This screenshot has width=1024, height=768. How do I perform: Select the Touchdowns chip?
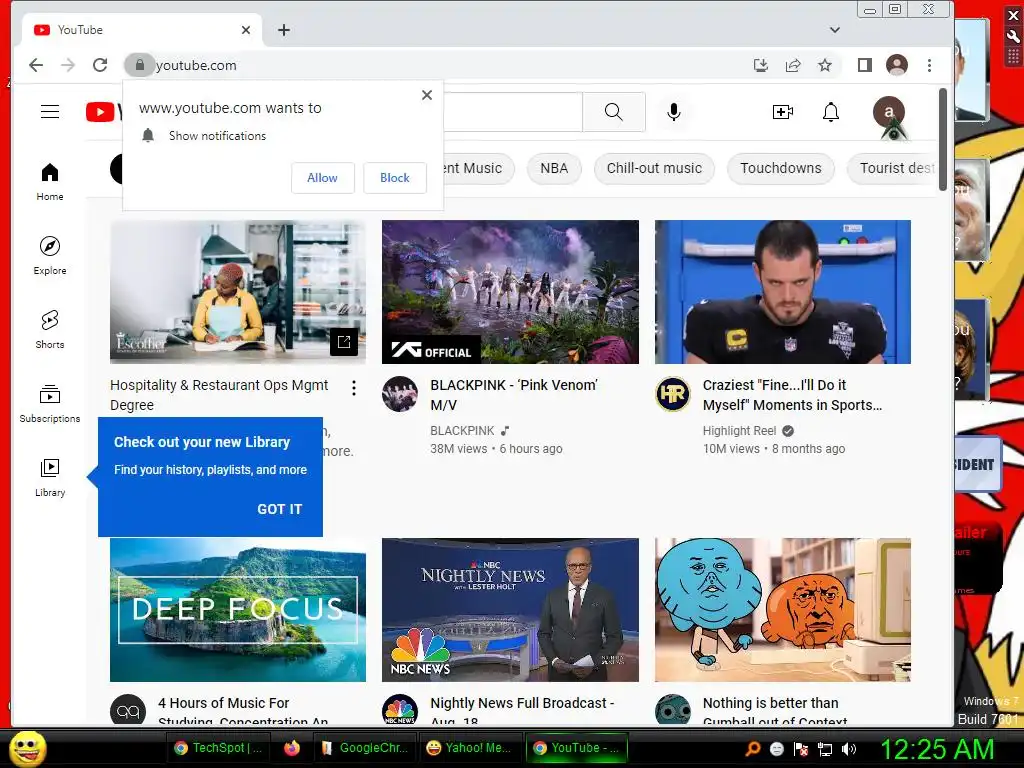click(780, 168)
